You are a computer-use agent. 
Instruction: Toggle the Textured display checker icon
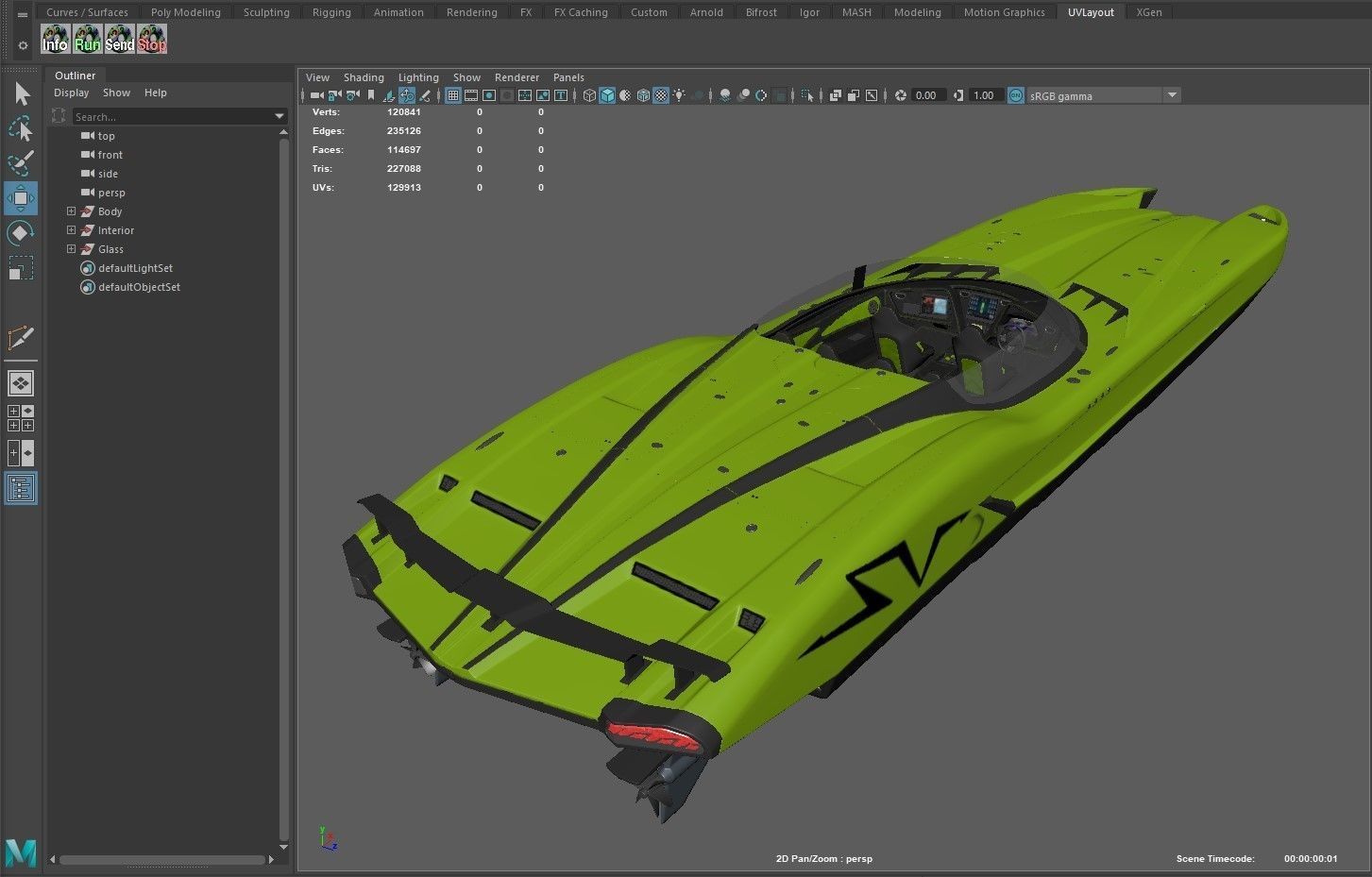[x=661, y=95]
